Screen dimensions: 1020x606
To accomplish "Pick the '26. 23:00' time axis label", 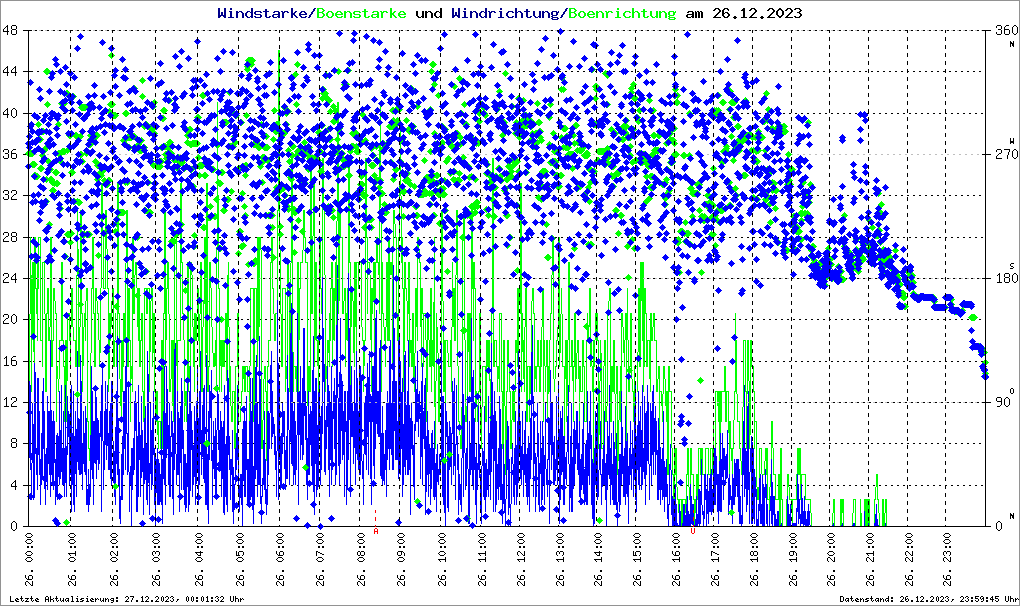I will coord(950,560).
